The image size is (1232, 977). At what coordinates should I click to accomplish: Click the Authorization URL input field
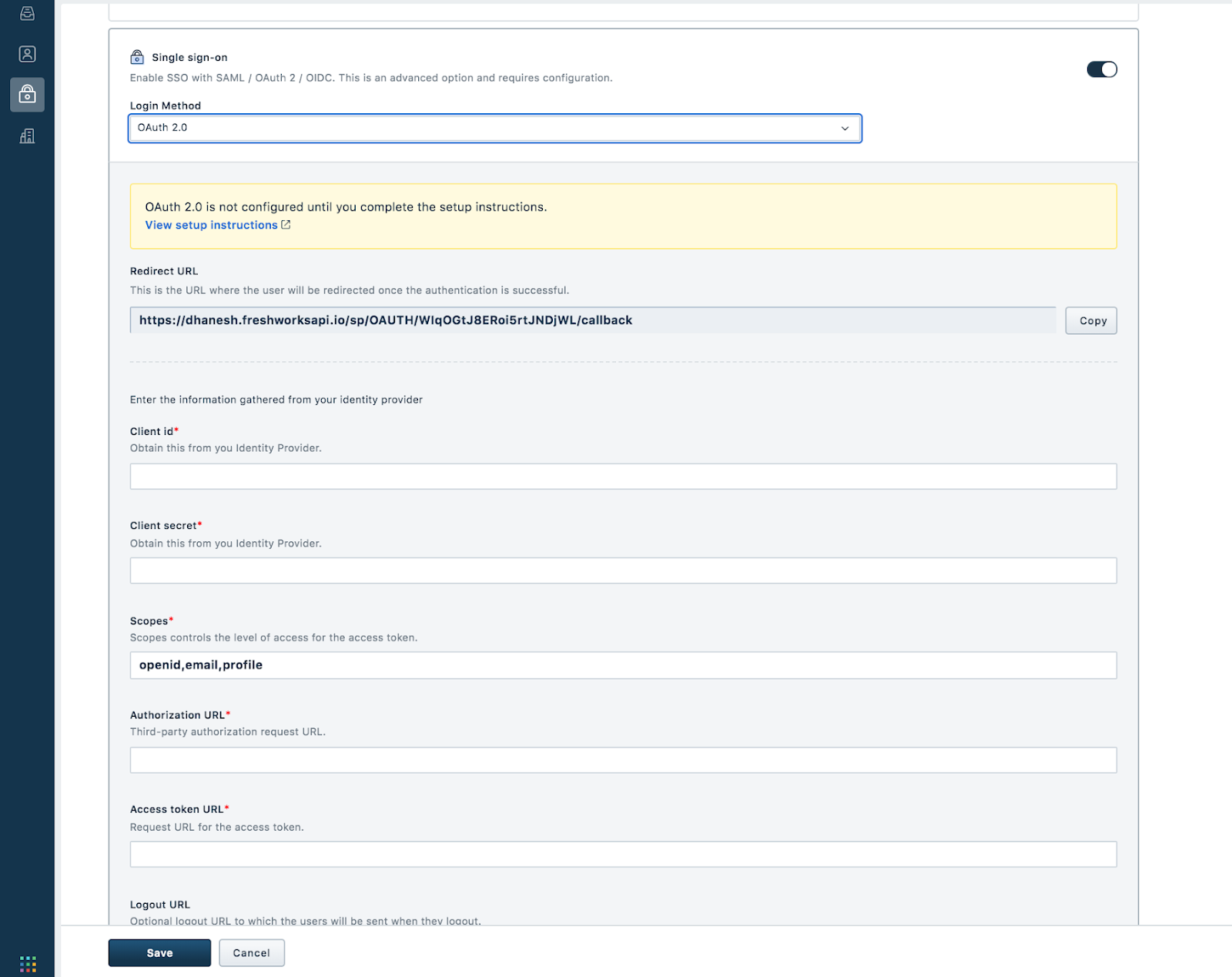click(x=622, y=759)
